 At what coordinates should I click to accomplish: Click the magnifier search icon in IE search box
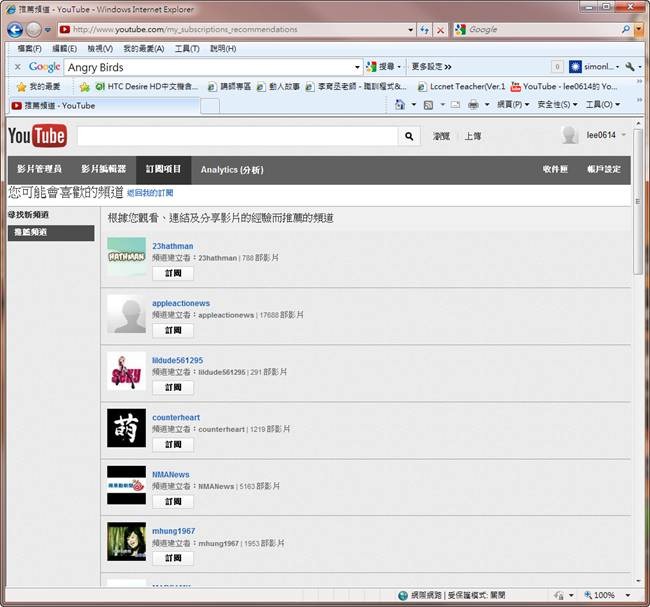[x=626, y=29]
